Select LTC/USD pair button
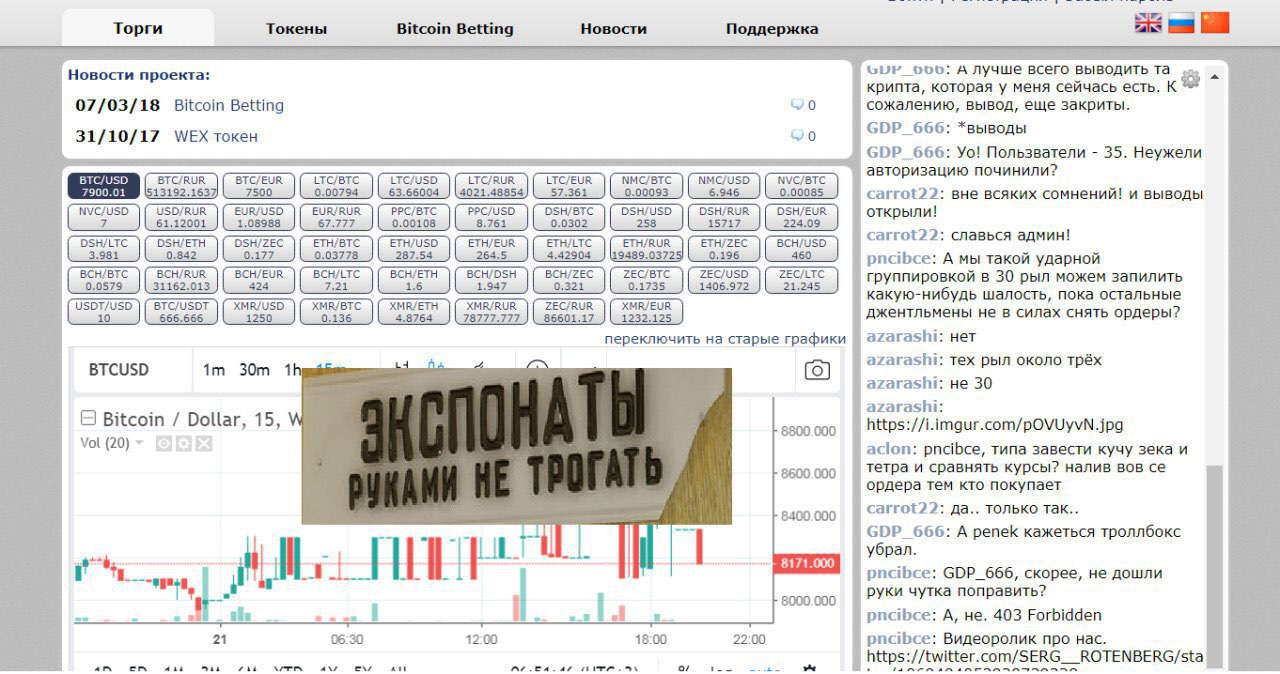The height and width of the screenshot is (674, 1280). tap(414, 186)
